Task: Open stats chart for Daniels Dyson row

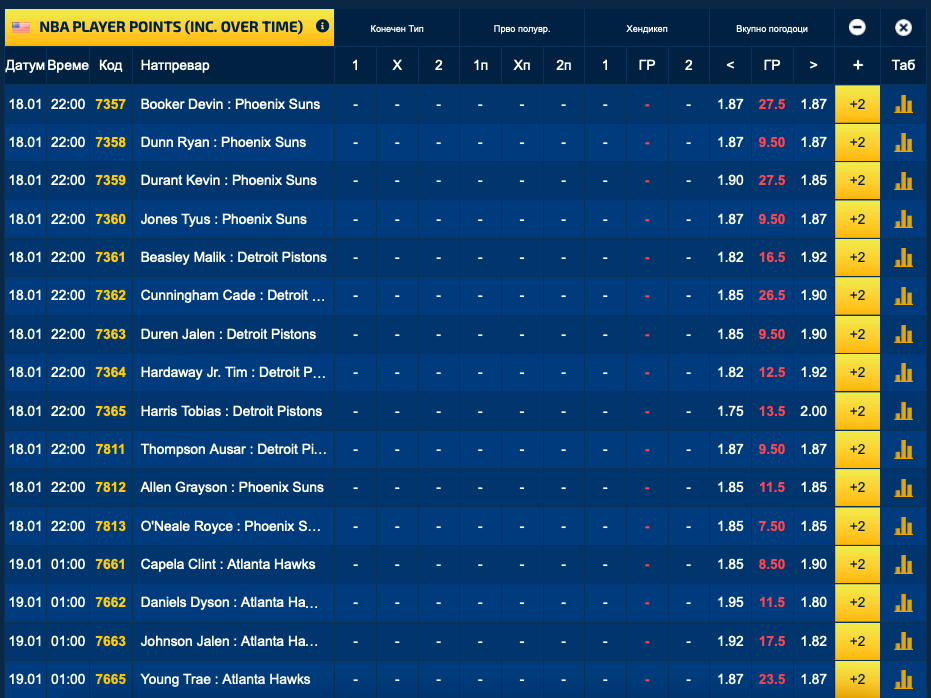Action: point(903,602)
